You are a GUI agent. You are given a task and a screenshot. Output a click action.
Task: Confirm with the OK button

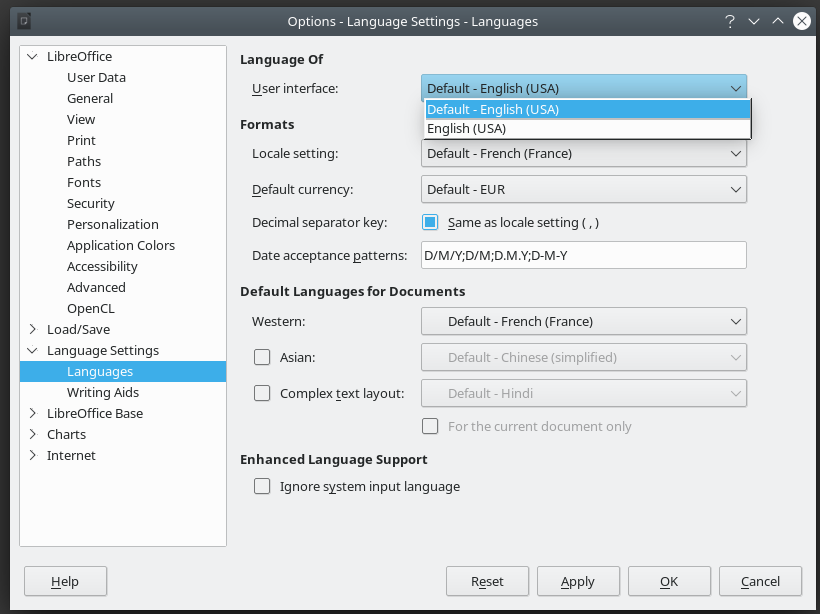(x=669, y=581)
